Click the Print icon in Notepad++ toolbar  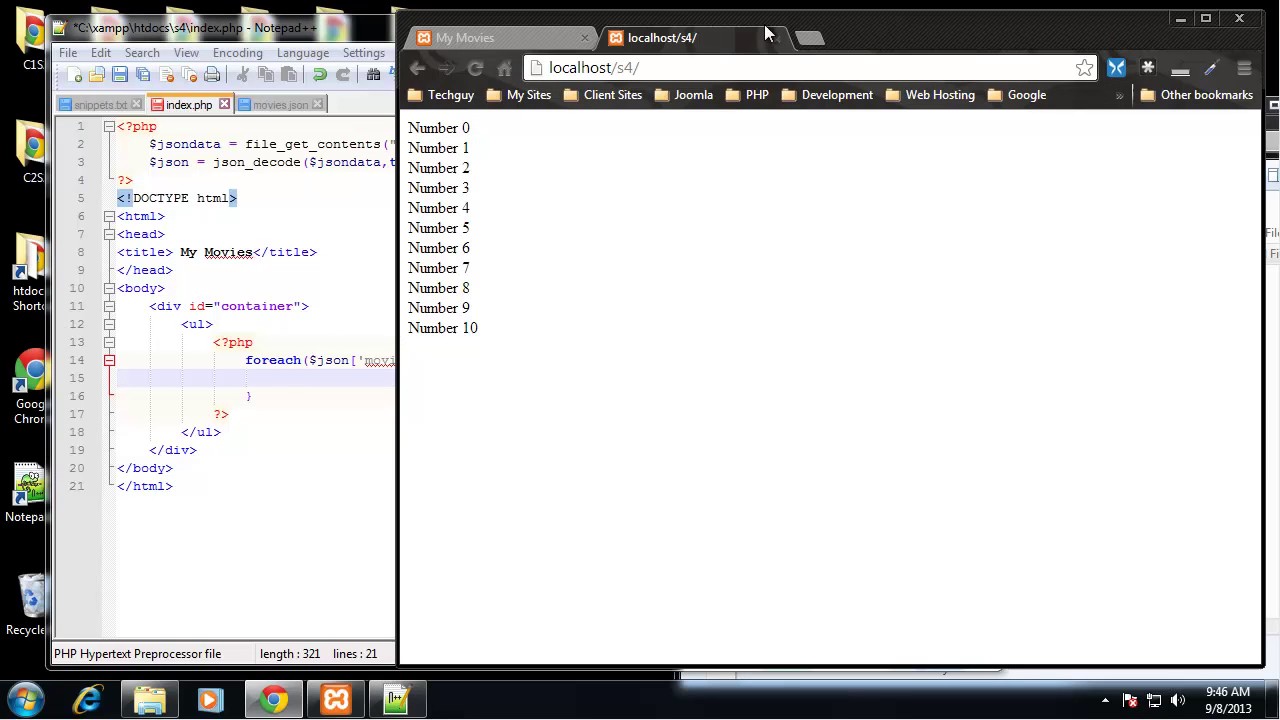tap(212, 75)
